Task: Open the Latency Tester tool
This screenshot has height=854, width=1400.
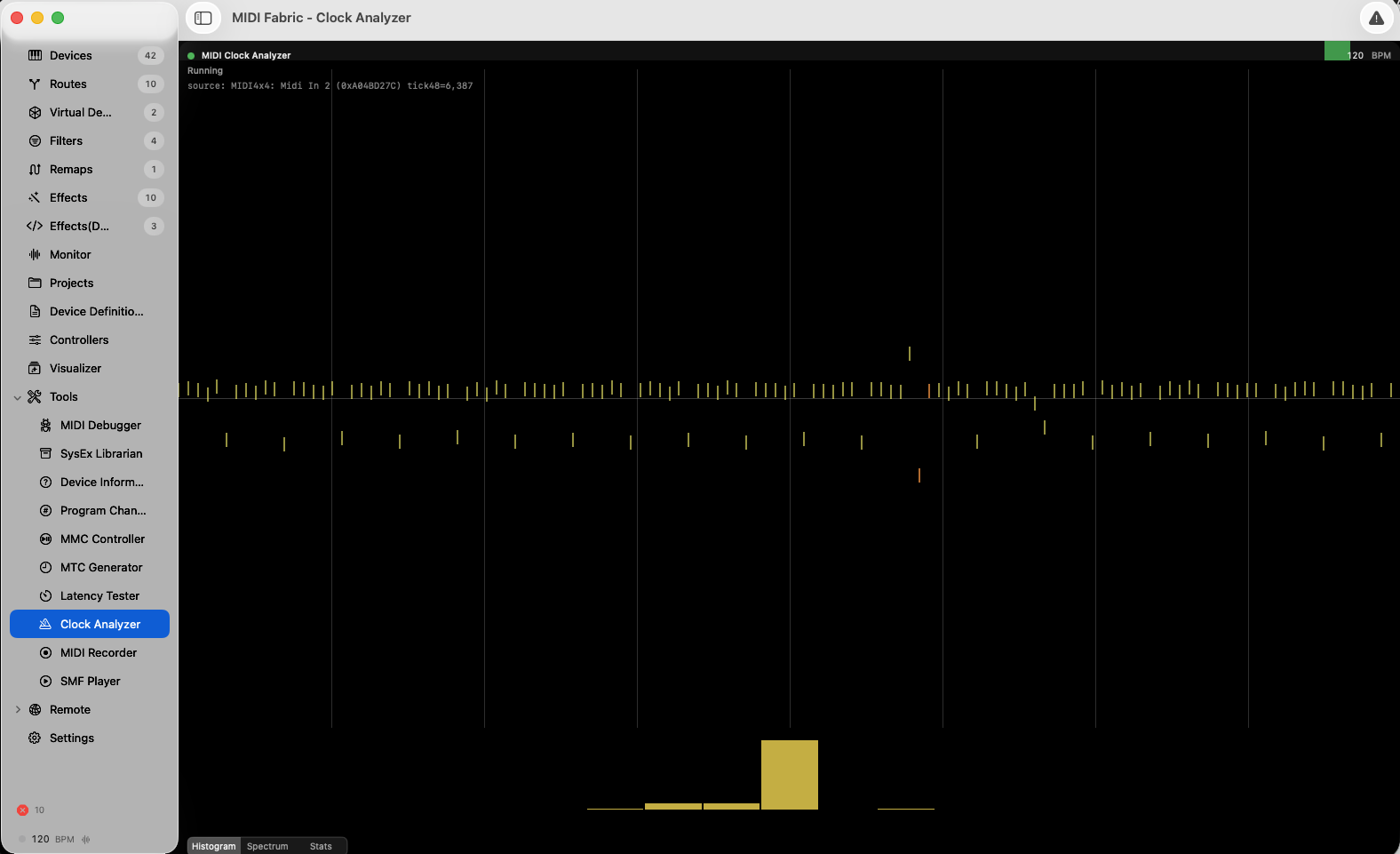Action: coord(90,595)
